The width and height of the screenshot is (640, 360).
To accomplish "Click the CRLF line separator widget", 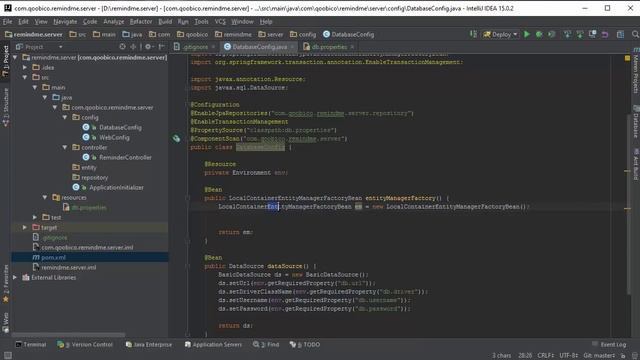I will click(546, 356).
